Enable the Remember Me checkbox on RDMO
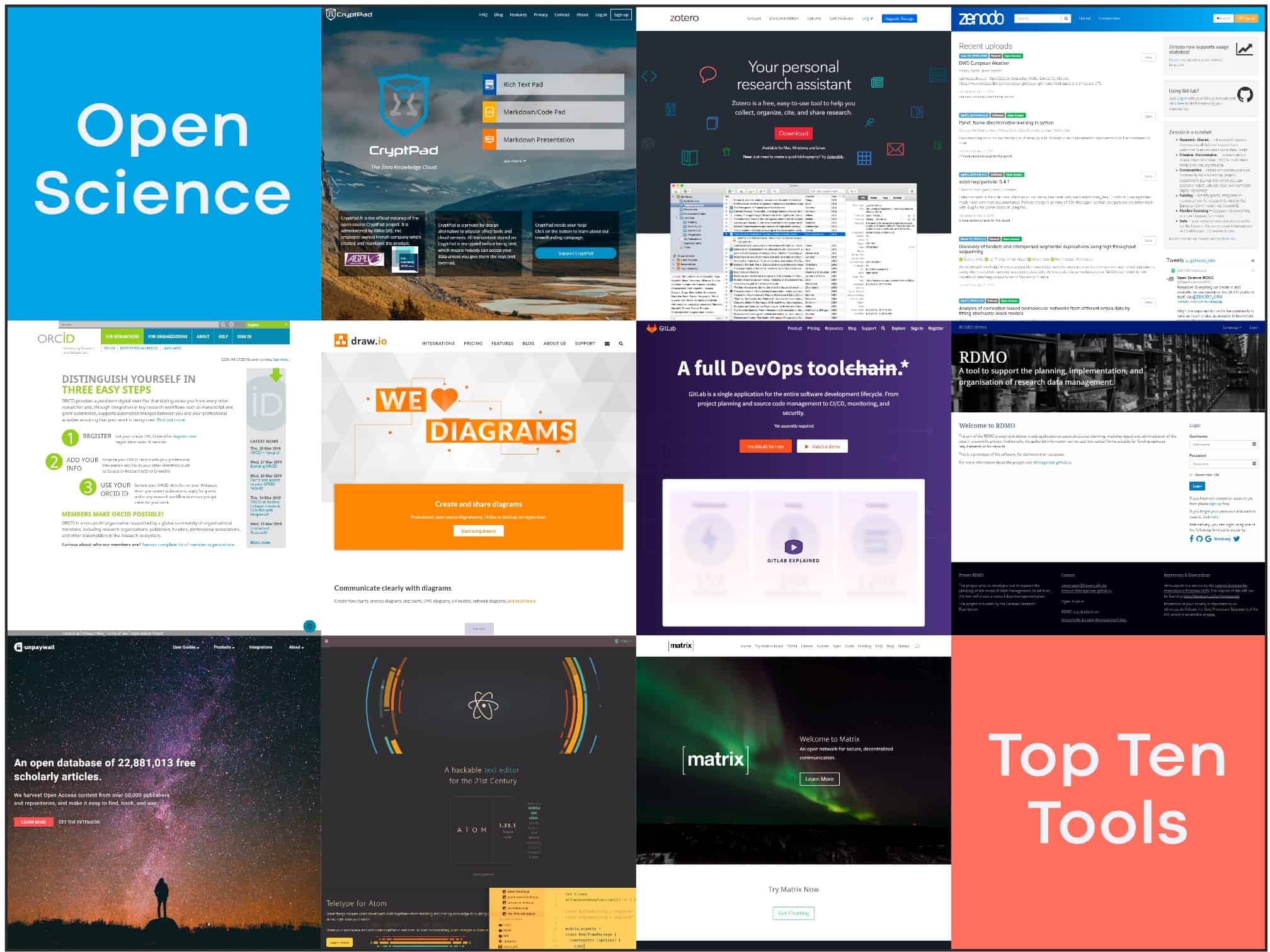The image size is (1270, 952). [x=1191, y=475]
